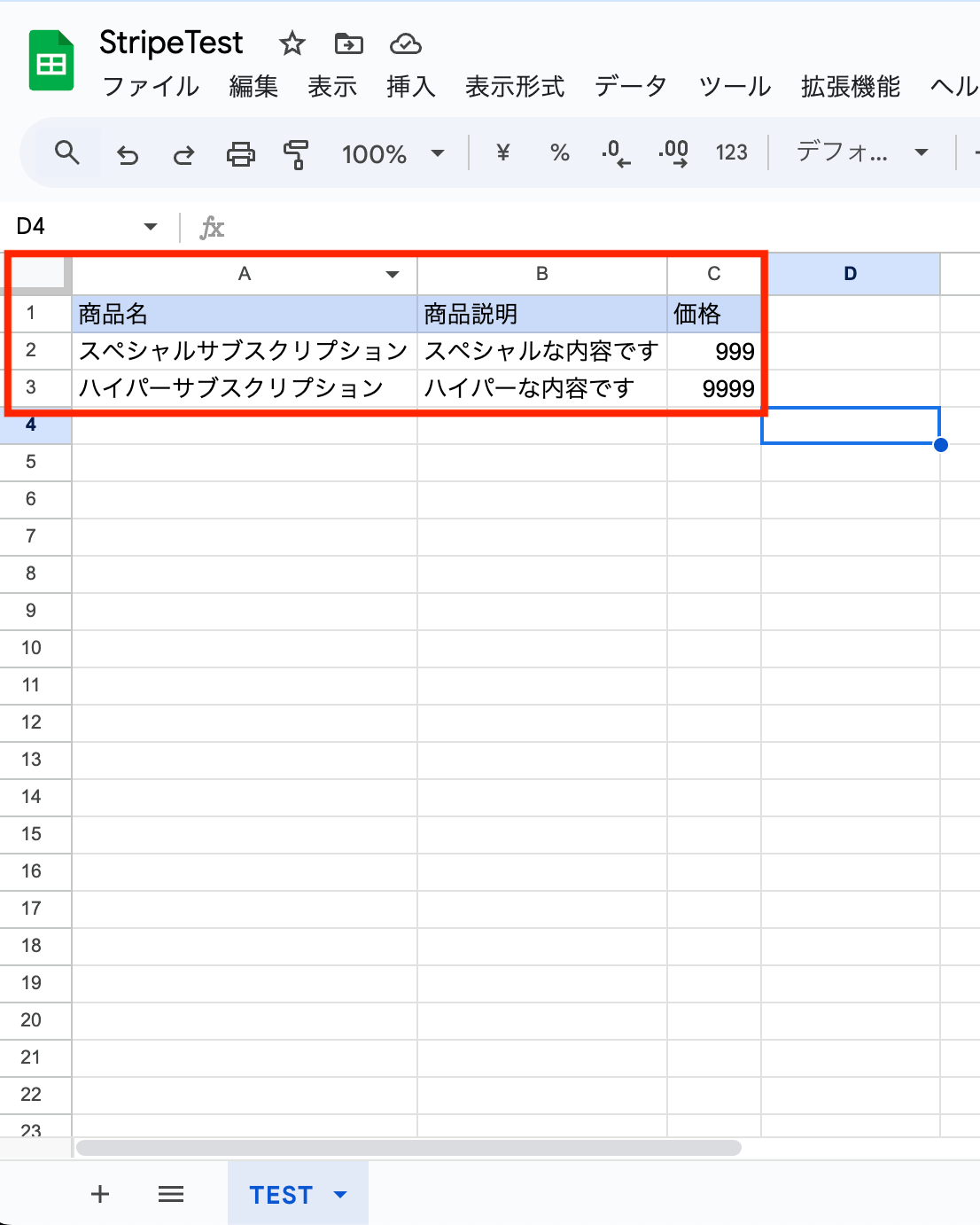Open the 編集 menu
This screenshot has height=1225, width=980.
coord(253,87)
